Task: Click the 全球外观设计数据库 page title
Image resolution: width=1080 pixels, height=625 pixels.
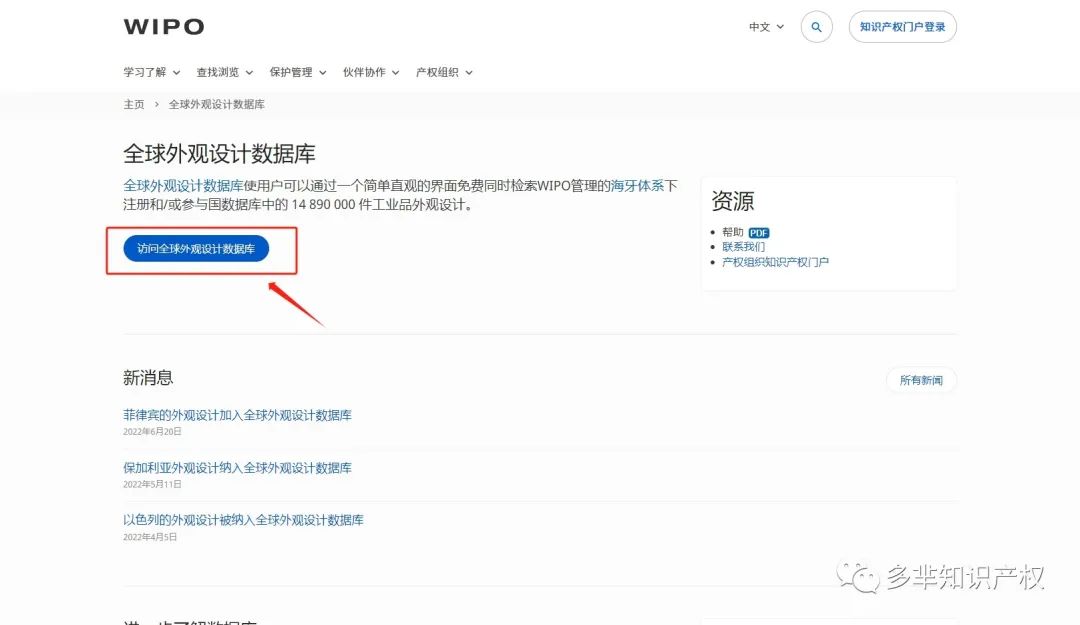Action: click(x=219, y=154)
